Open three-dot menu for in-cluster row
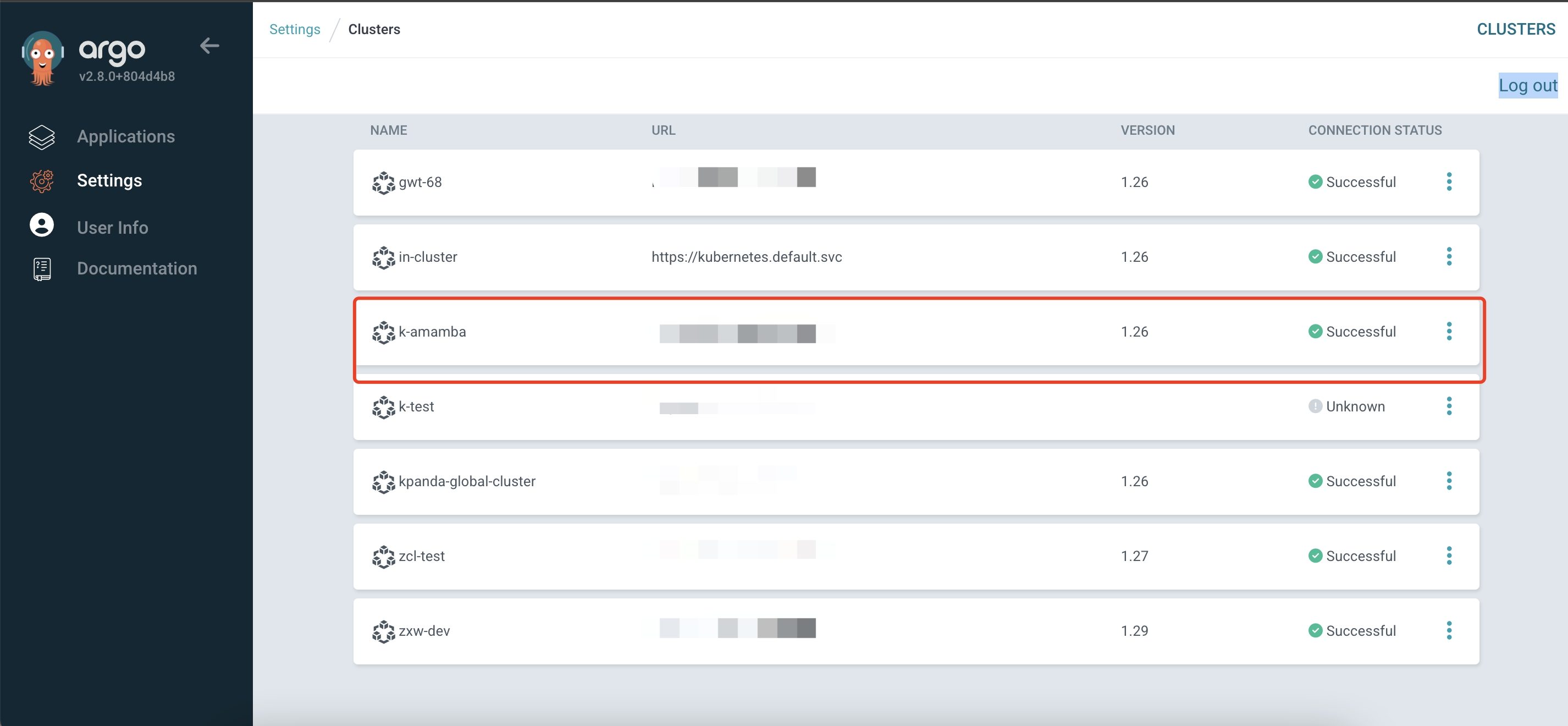The image size is (1568, 726). click(x=1449, y=256)
